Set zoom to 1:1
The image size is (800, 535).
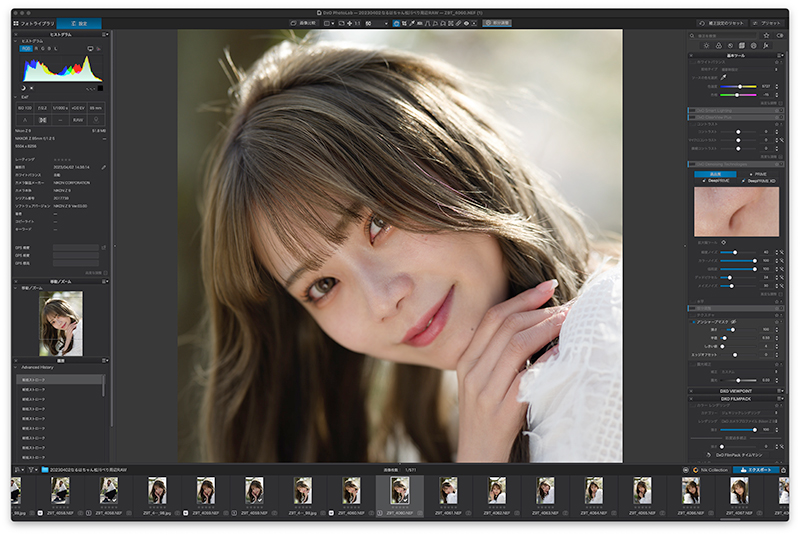tap(357, 23)
